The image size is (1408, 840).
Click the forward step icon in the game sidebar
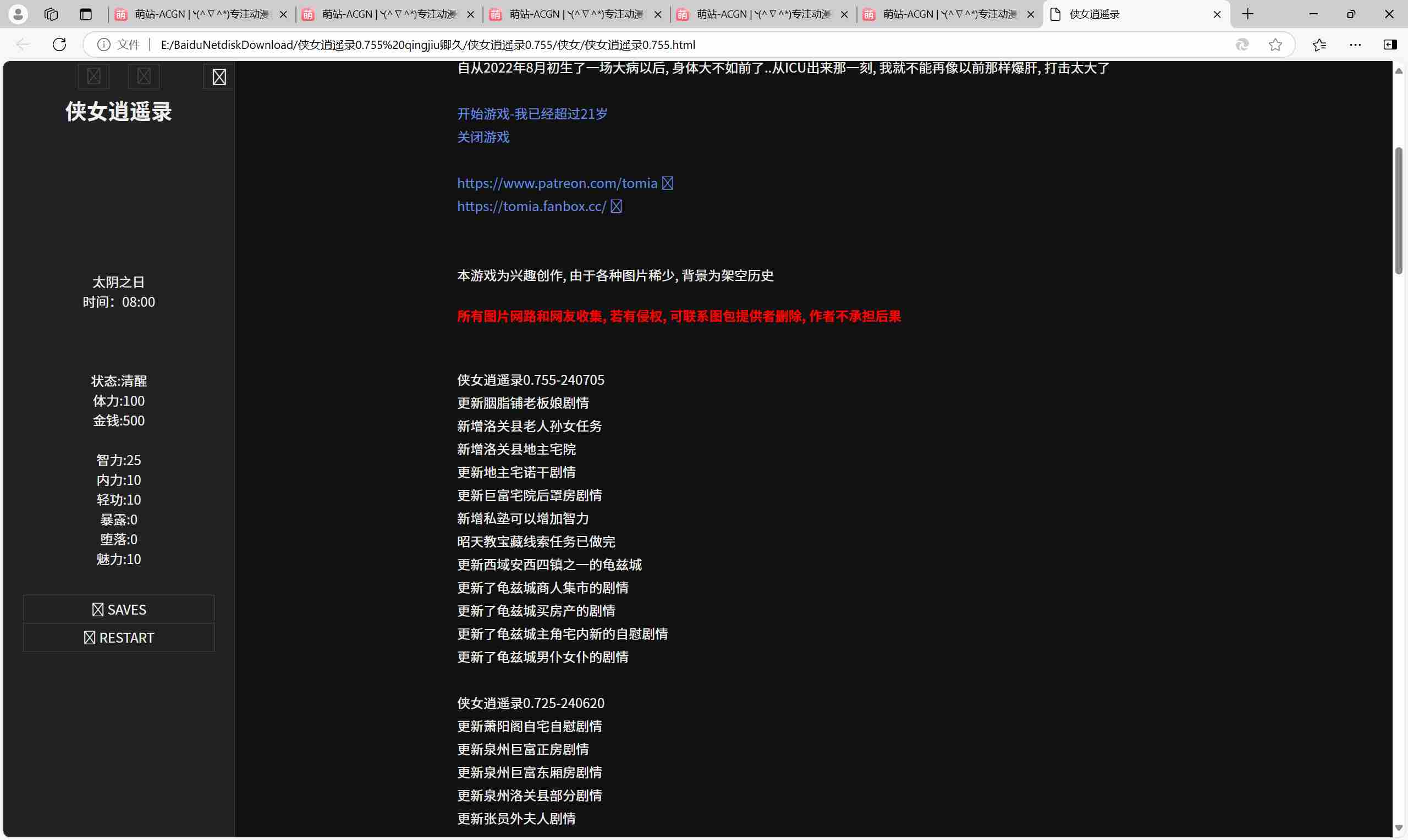(143, 76)
